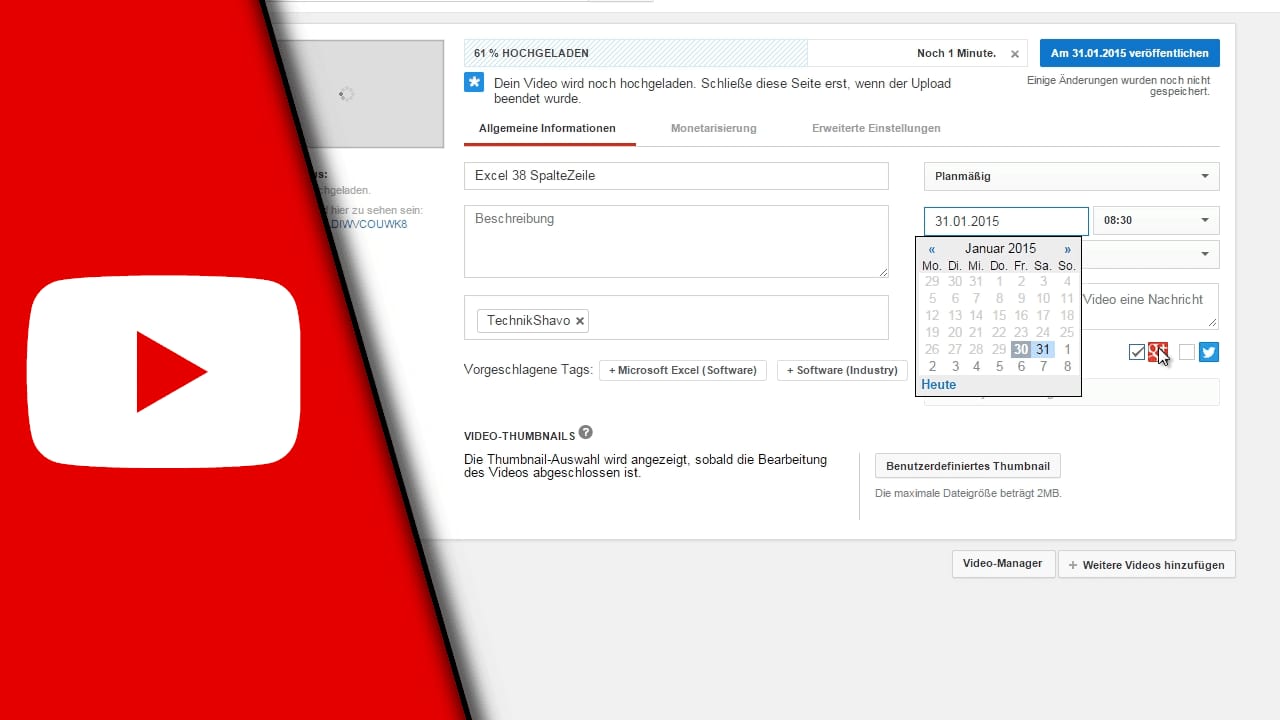Viewport: 1280px width, 720px height.
Task: Tick the Twitter sharing checkbox
Action: [x=1187, y=352]
